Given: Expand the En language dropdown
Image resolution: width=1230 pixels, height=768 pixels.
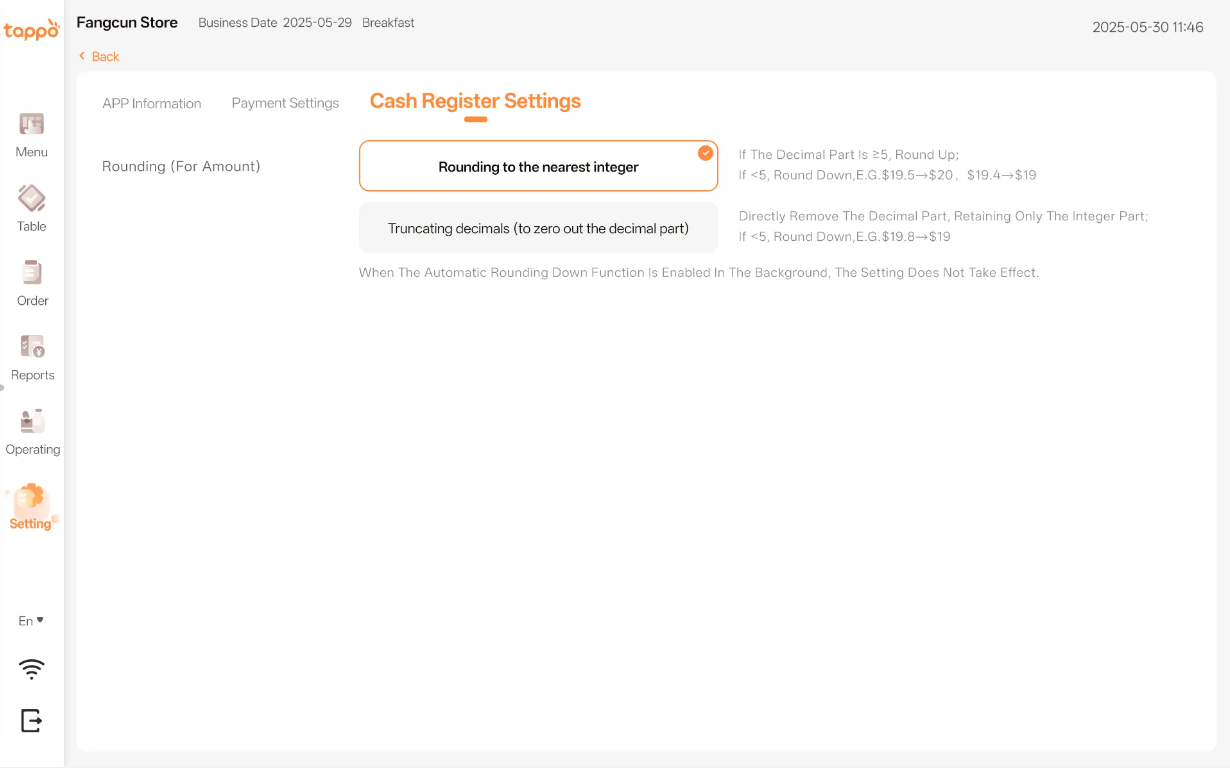Looking at the screenshot, I should (31, 621).
